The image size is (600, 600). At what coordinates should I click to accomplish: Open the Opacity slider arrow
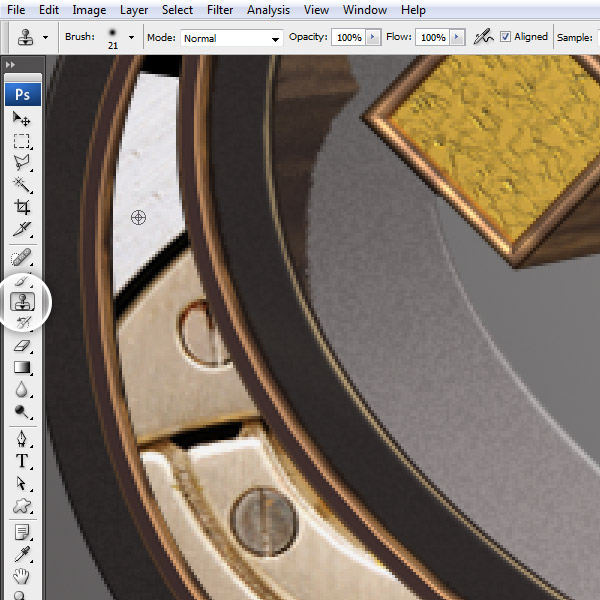pos(373,37)
